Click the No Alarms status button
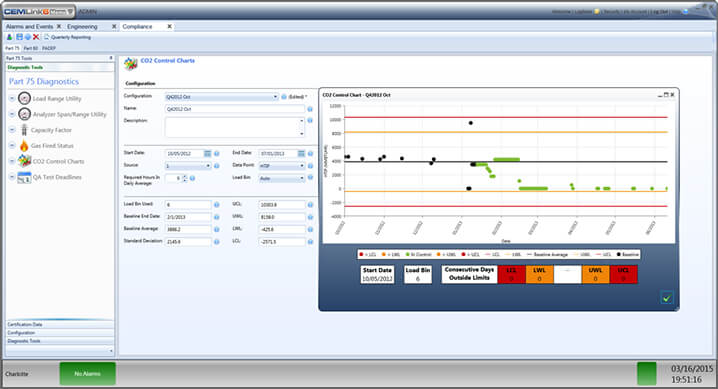This screenshot has width=718, height=389. coord(87,373)
